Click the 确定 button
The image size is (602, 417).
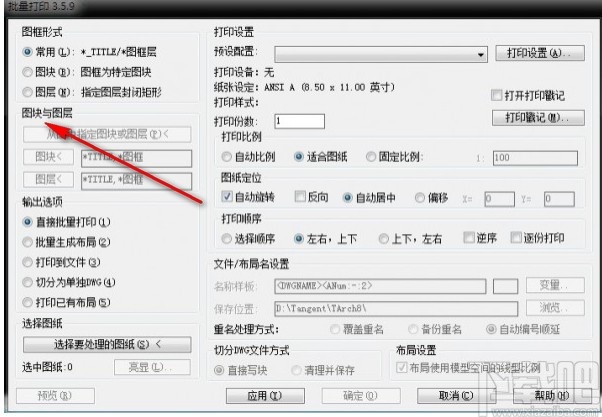tap(361, 396)
